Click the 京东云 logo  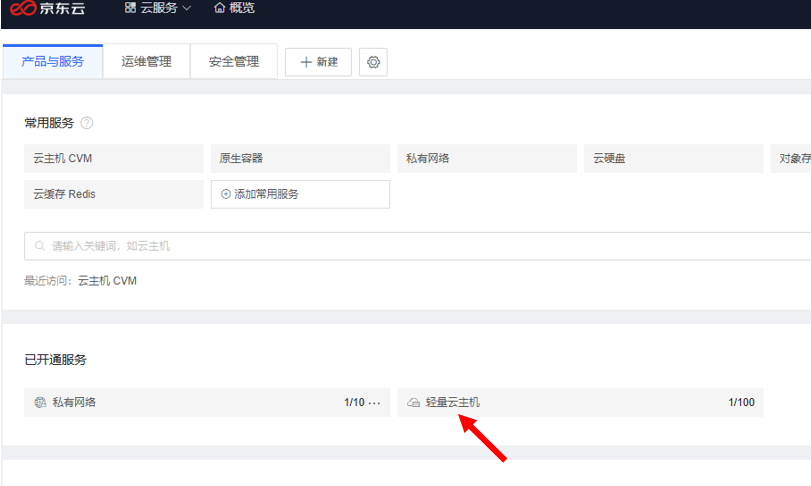pos(48,8)
